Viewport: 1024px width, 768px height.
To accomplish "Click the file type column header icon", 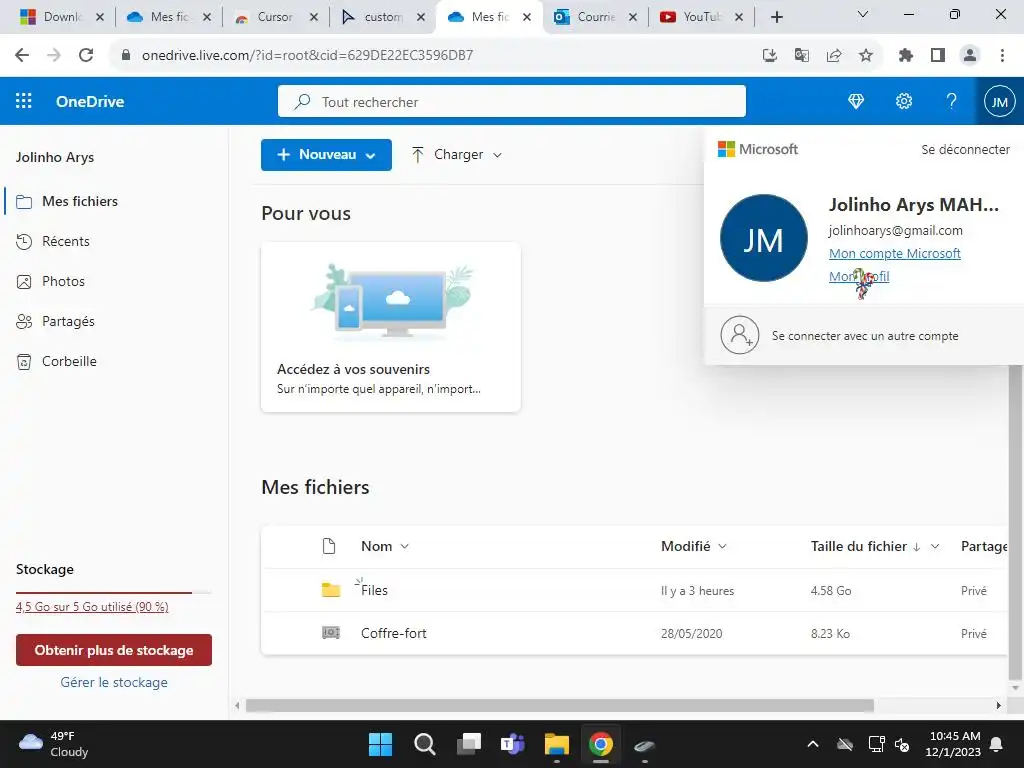I will click(x=329, y=546).
